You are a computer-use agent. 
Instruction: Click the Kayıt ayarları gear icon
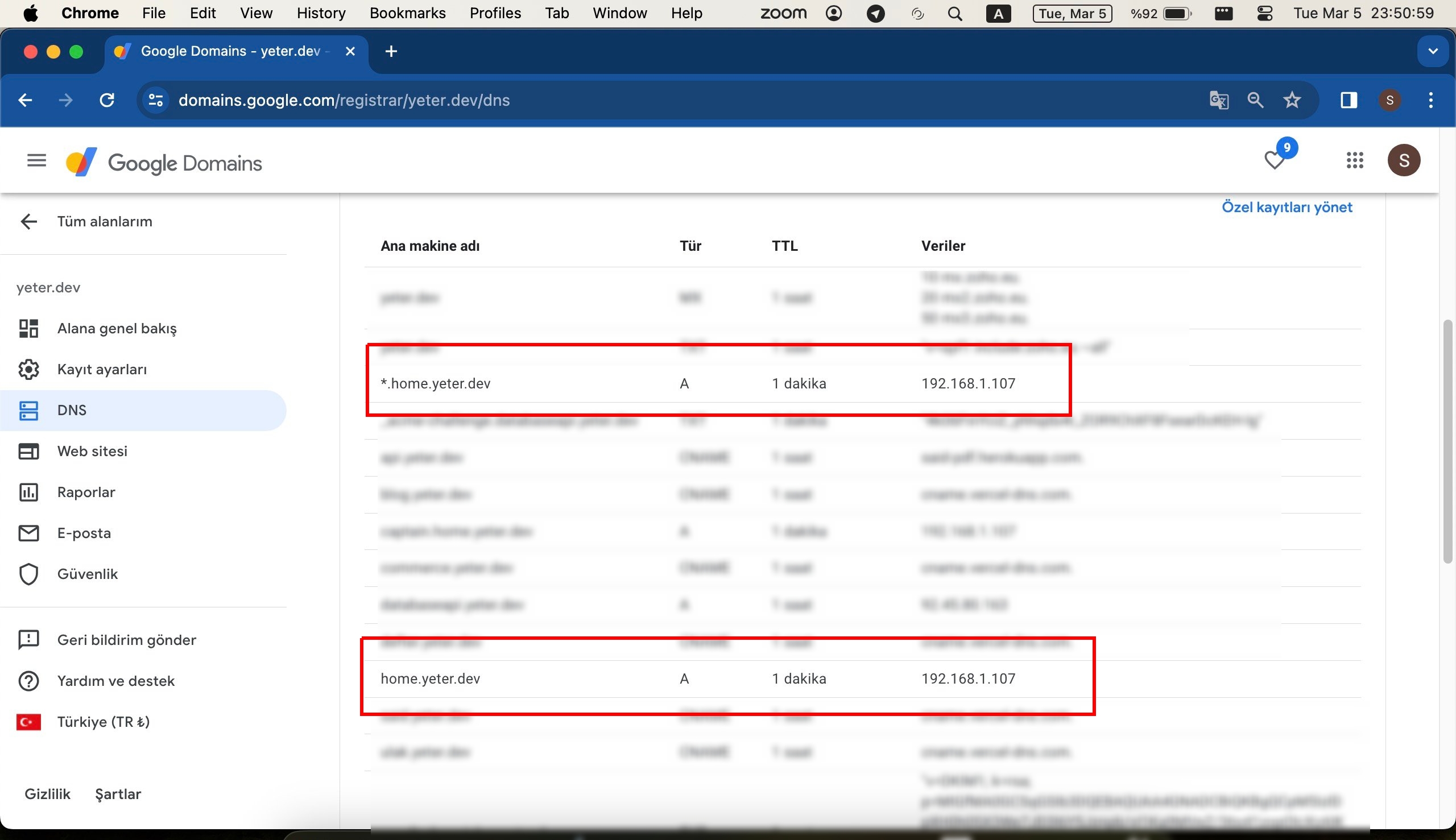pyautogui.click(x=28, y=369)
